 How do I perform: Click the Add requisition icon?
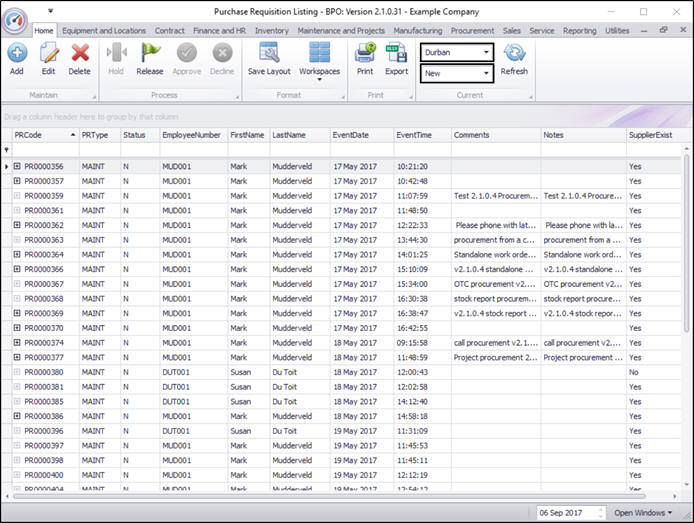17,56
